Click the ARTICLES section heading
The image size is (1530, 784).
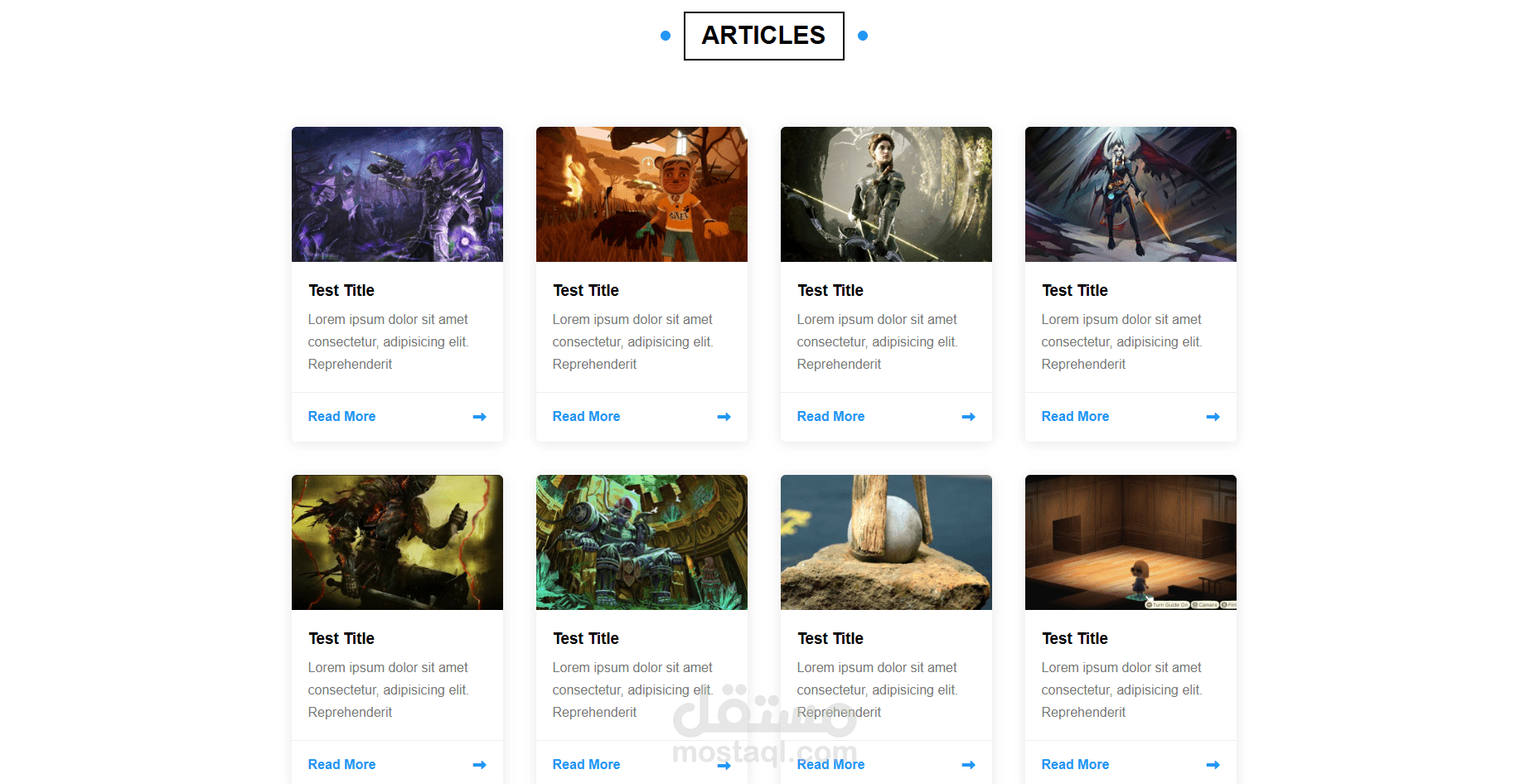tap(763, 36)
